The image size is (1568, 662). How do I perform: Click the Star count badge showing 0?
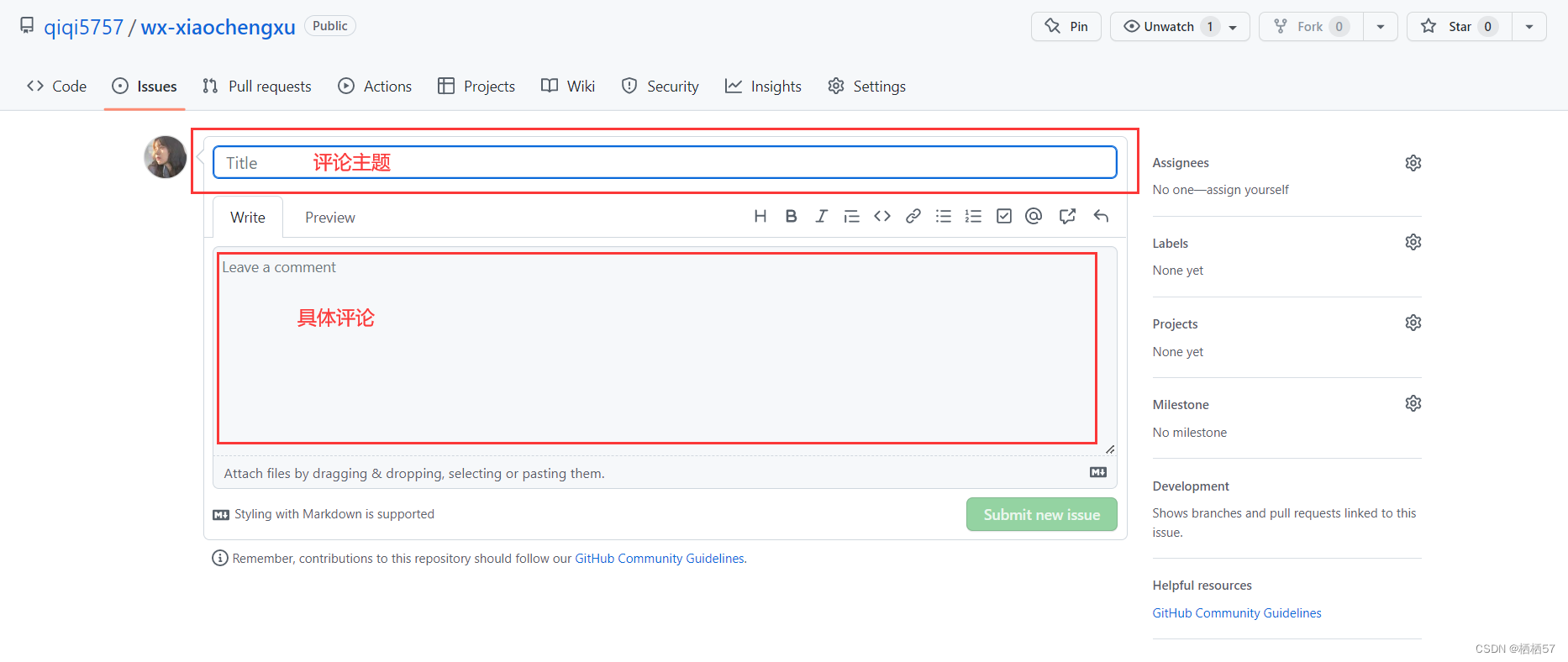point(1487,27)
